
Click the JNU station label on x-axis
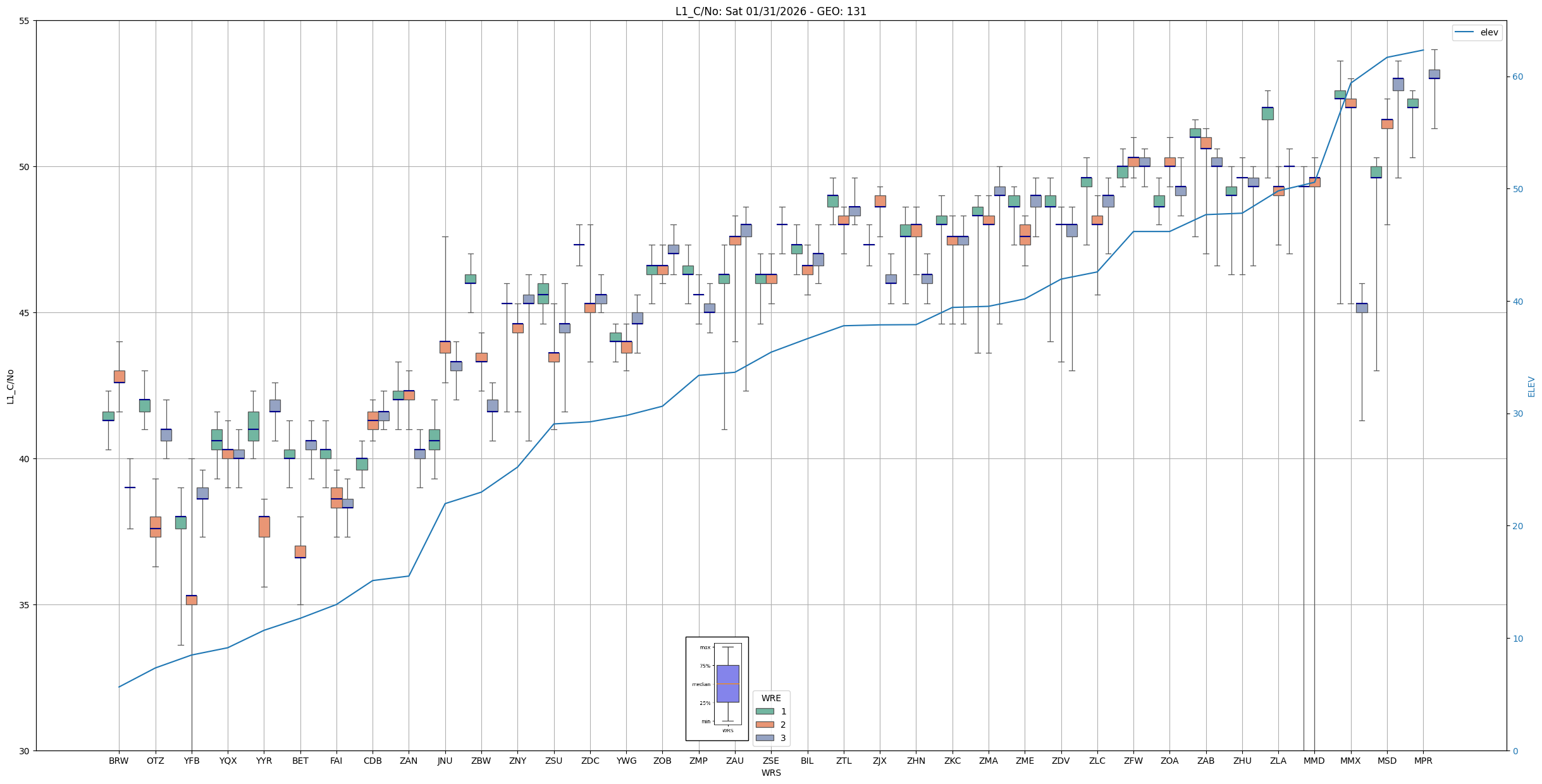pos(445,761)
